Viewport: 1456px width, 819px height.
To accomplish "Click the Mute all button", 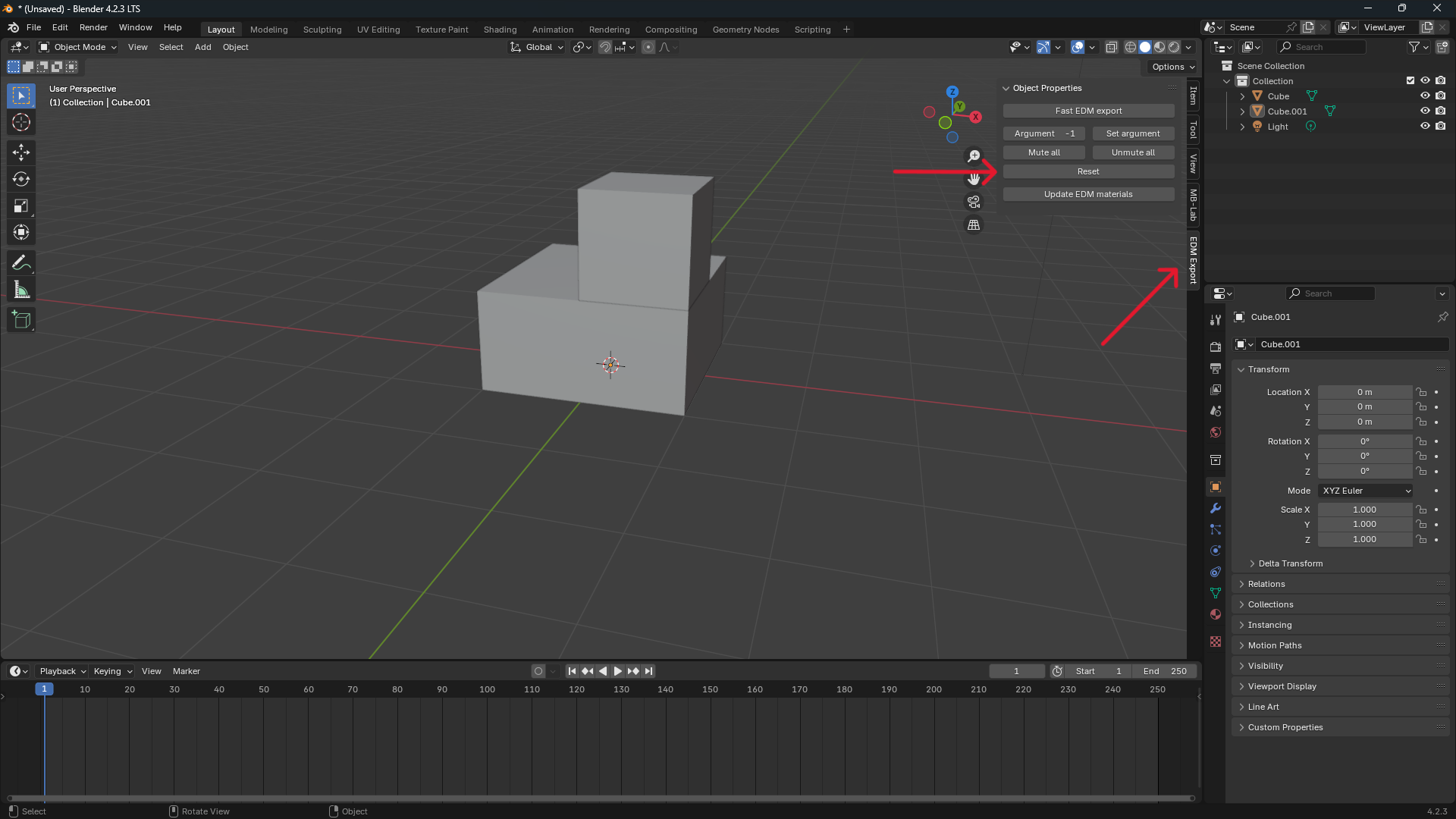I will (x=1043, y=152).
